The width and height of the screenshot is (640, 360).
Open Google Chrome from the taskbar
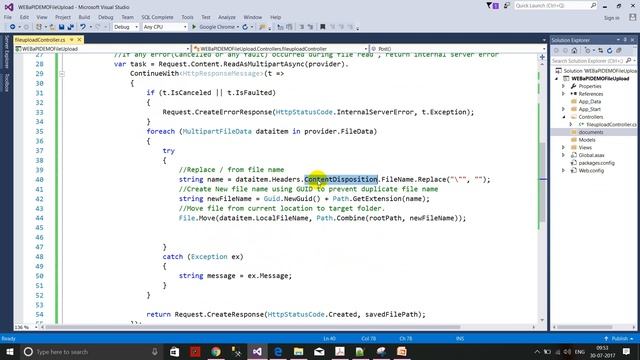216,351
